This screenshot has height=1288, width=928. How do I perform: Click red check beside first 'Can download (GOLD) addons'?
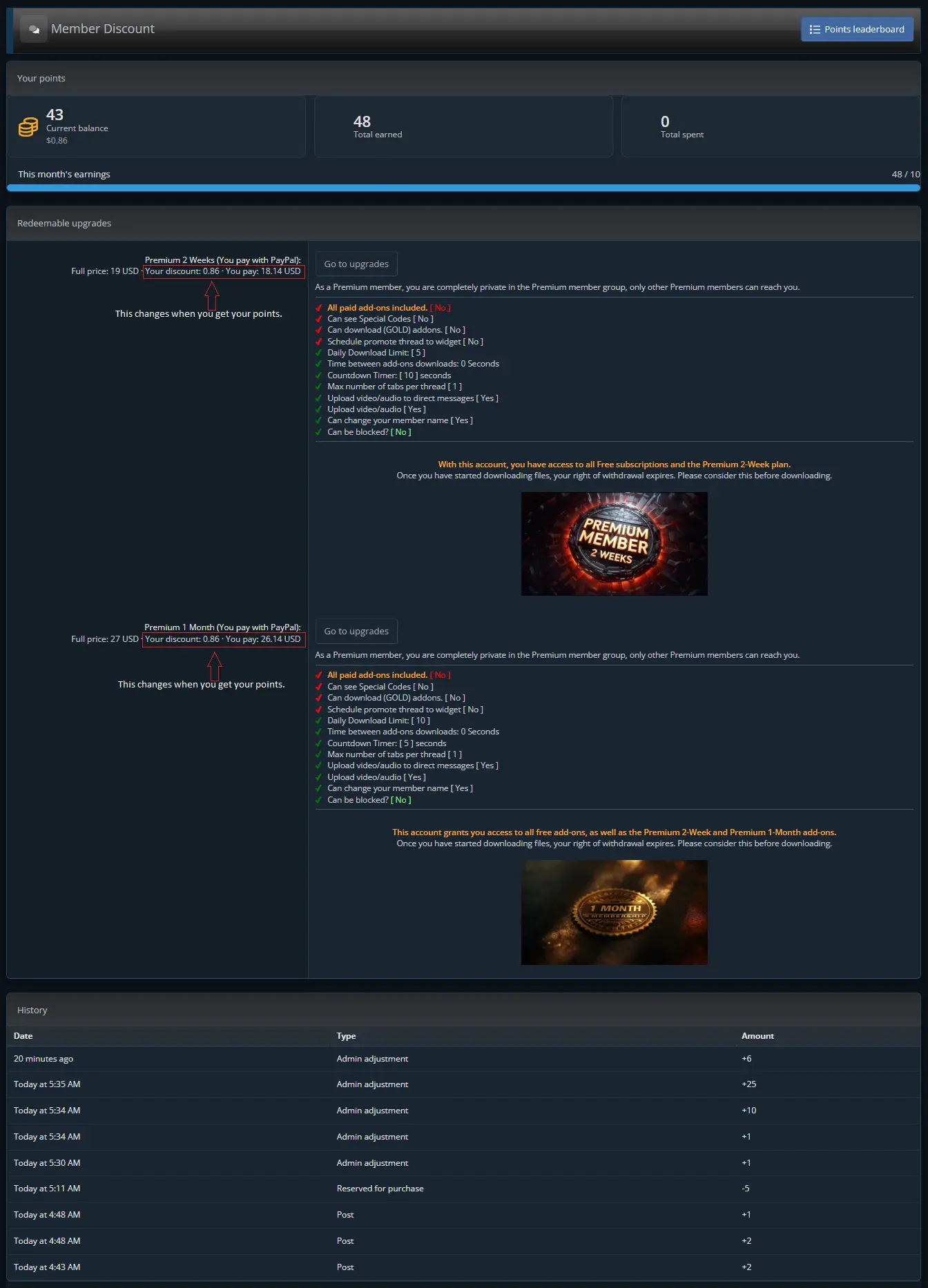pyautogui.click(x=318, y=330)
